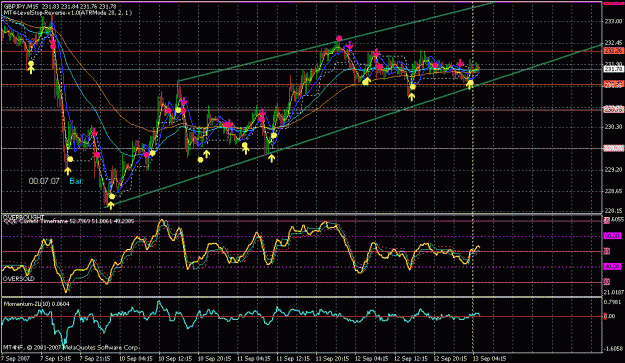Click the 228.65 price axis label
This screenshot has height=363, width=625.
(613, 192)
